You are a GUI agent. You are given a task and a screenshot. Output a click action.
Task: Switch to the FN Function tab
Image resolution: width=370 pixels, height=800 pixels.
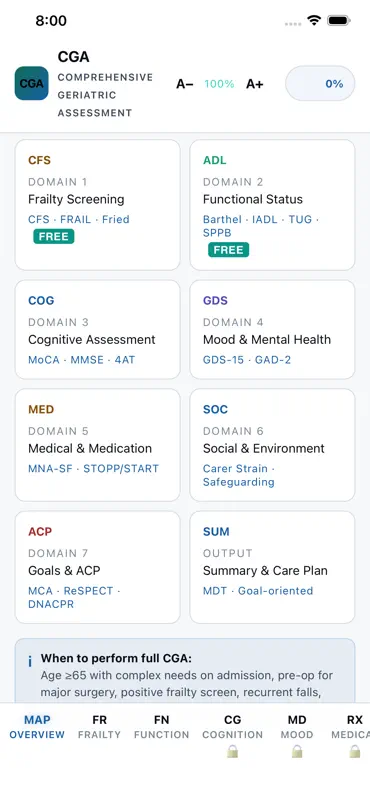point(161,727)
